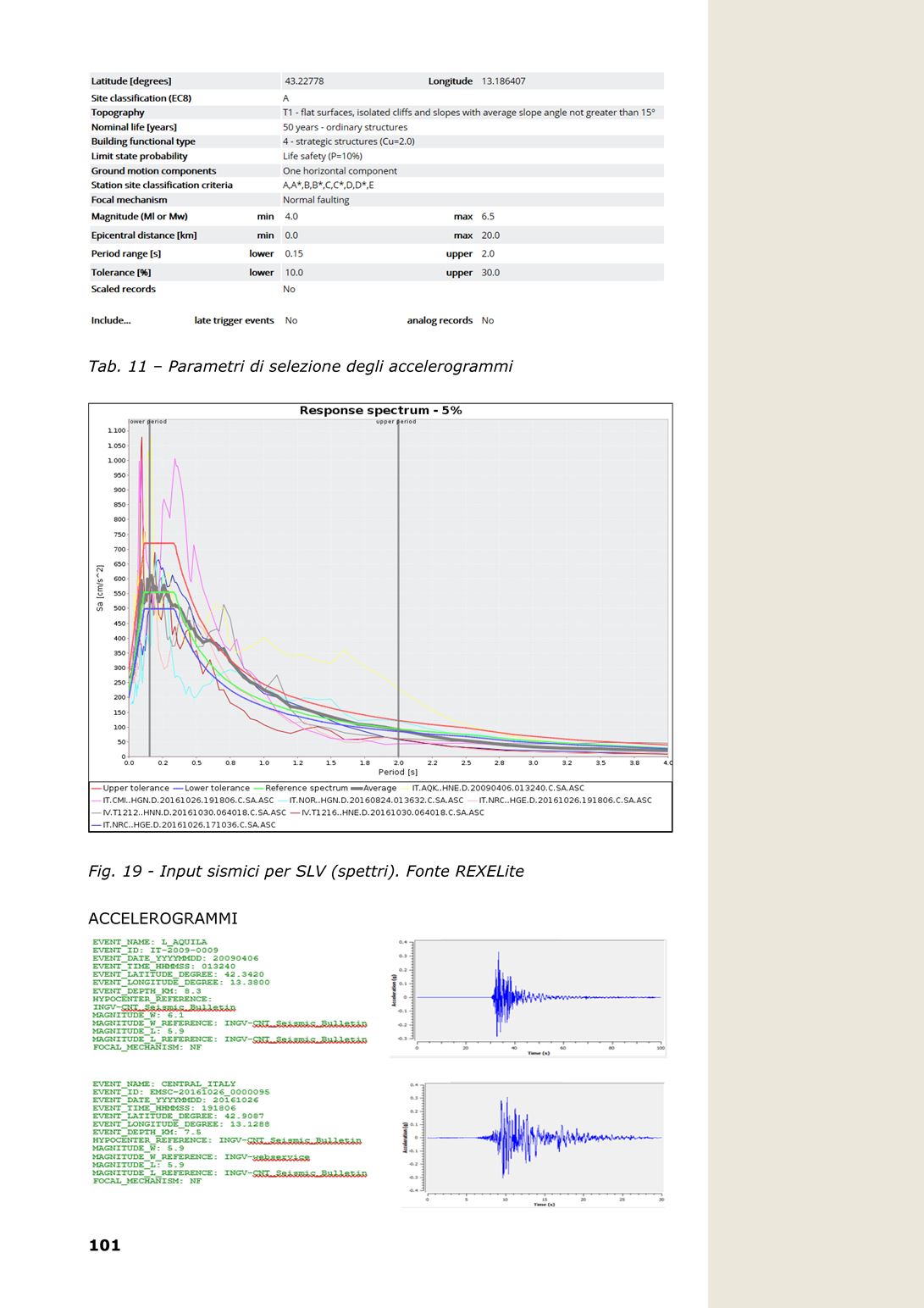Image resolution: width=924 pixels, height=1308 pixels.
Task: Select the 'T1 - flat surfaces' topography description
Action: click(468, 113)
